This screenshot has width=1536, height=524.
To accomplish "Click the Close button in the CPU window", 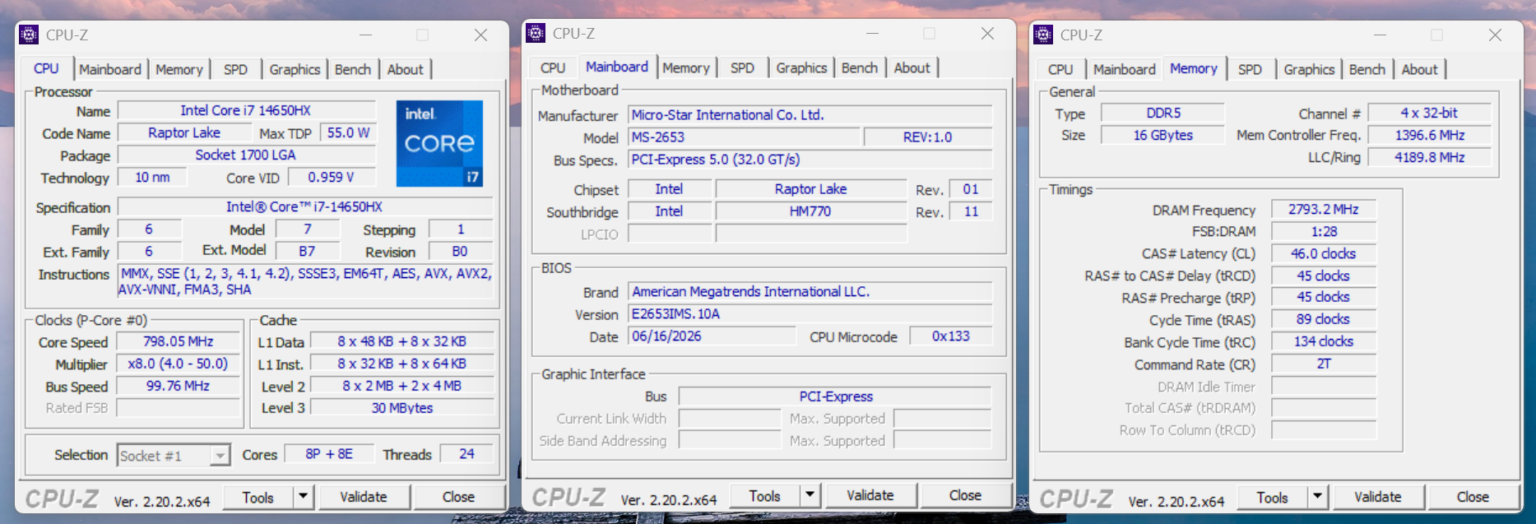I will click(x=459, y=497).
